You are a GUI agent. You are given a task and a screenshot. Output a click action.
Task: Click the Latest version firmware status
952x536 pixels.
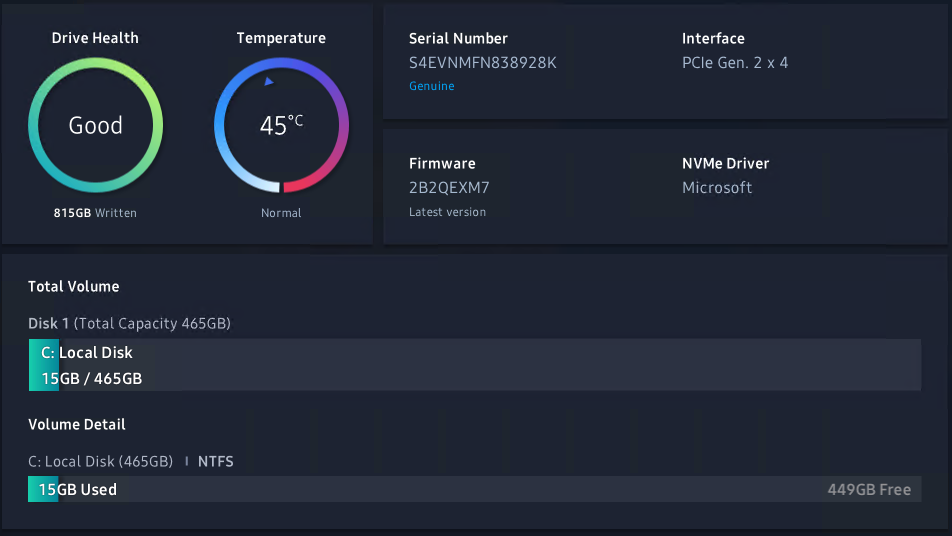click(x=447, y=212)
